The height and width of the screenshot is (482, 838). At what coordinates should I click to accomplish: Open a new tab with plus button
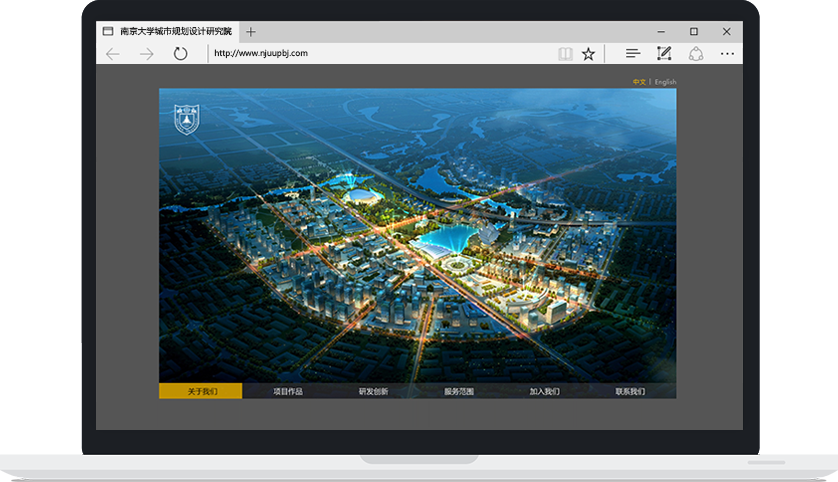[x=251, y=32]
